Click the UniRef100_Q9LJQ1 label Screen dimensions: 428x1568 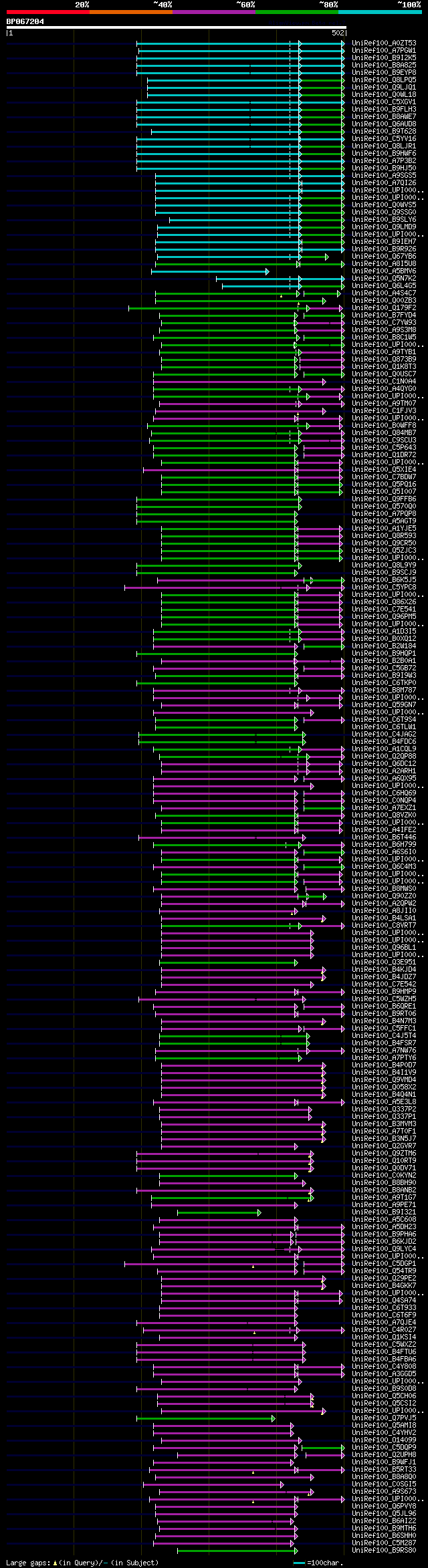(x=384, y=87)
